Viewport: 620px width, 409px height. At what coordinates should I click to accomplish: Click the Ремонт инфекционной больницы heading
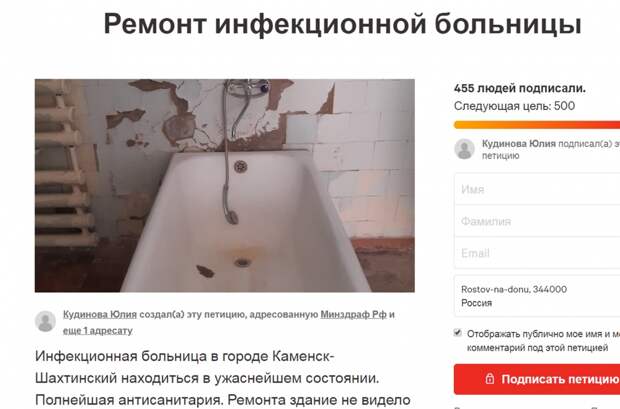pos(342,24)
